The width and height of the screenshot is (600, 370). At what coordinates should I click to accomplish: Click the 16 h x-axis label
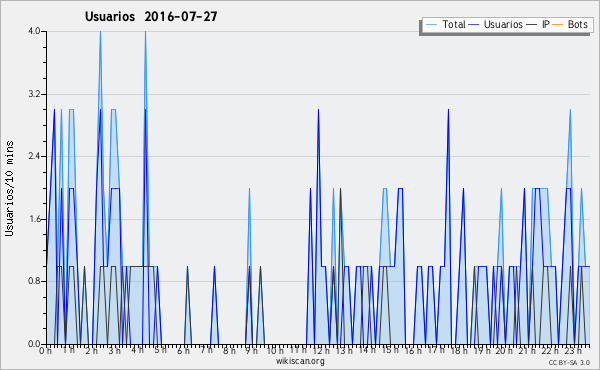tap(413, 350)
